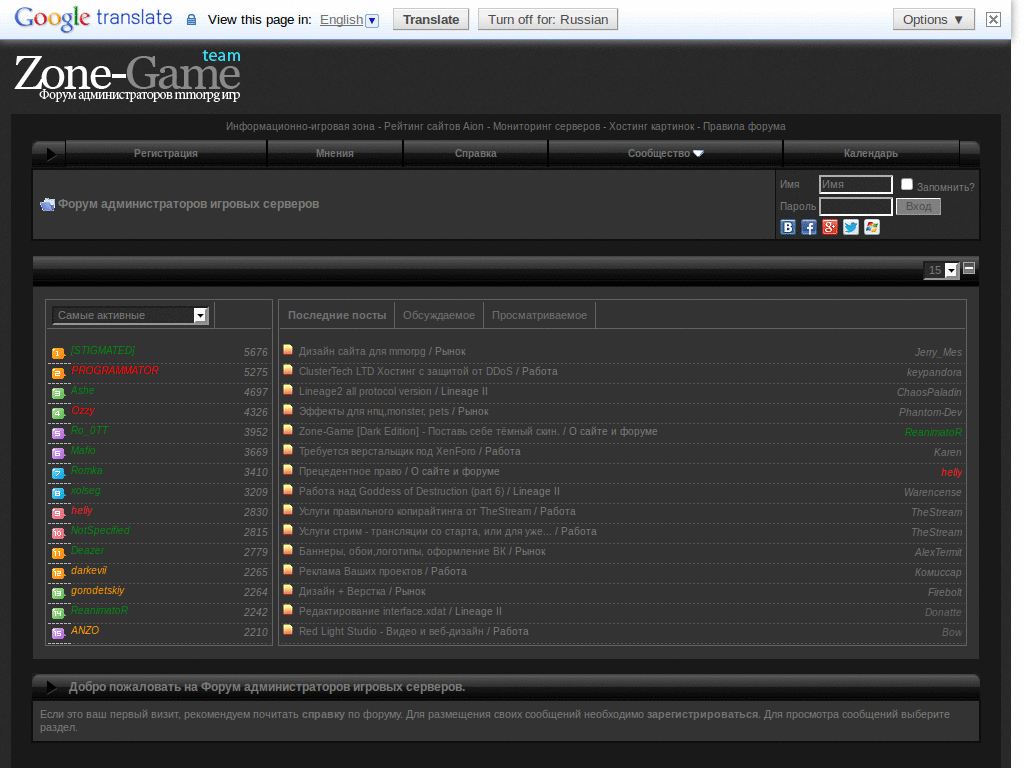The image size is (1024, 768).
Task: Open the Самые активные dropdown
Action: point(131,315)
